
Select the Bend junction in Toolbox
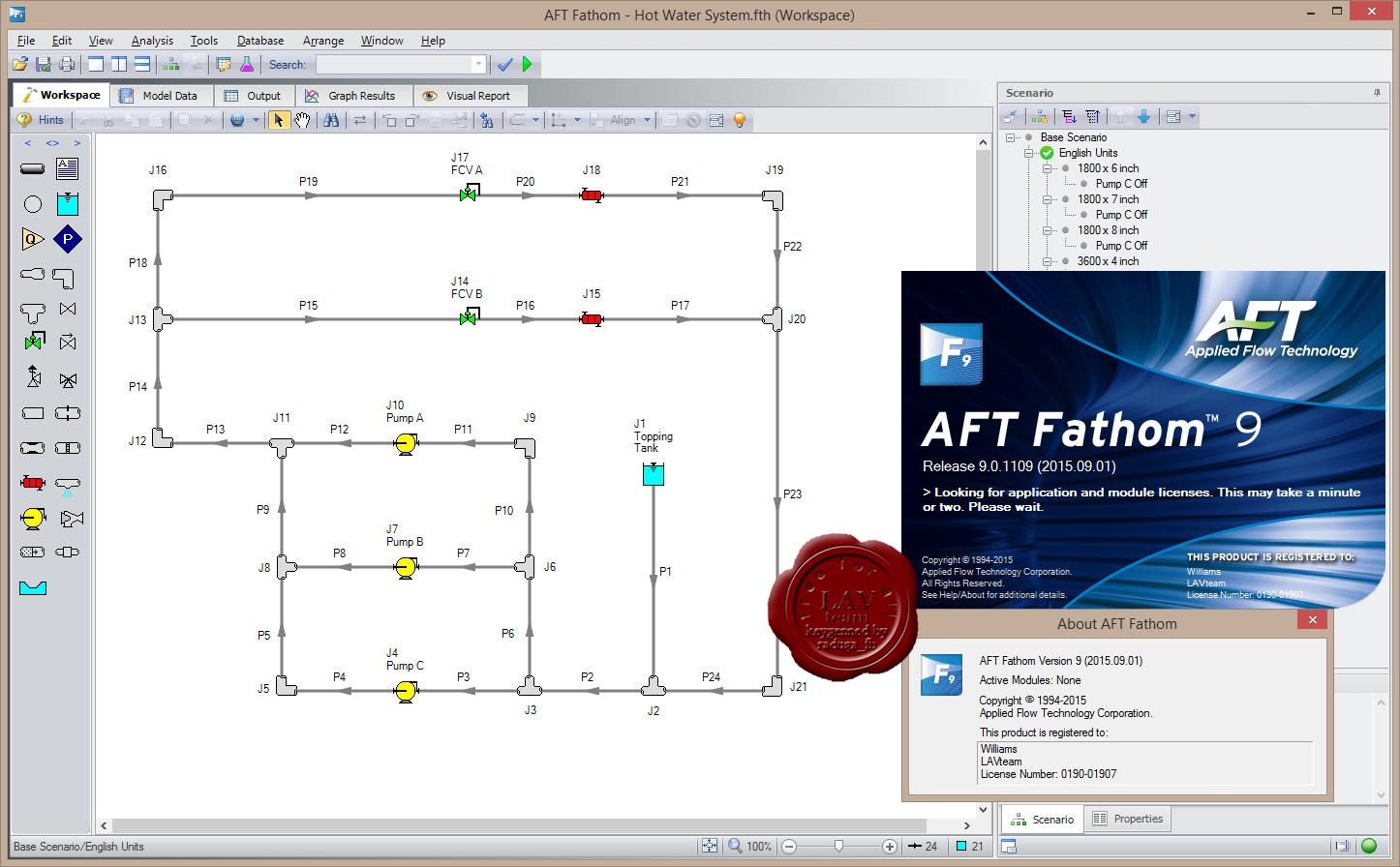[x=63, y=279]
